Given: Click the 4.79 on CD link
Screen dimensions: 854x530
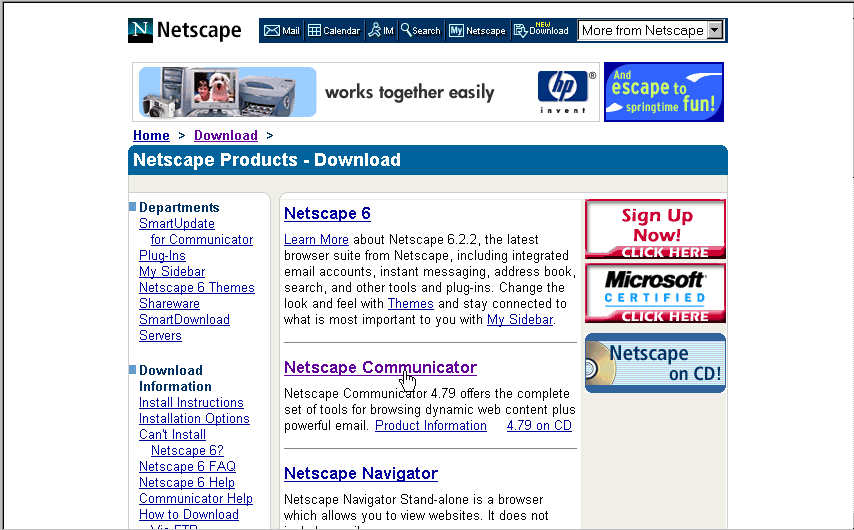Looking at the screenshot, I should (539, 426).
